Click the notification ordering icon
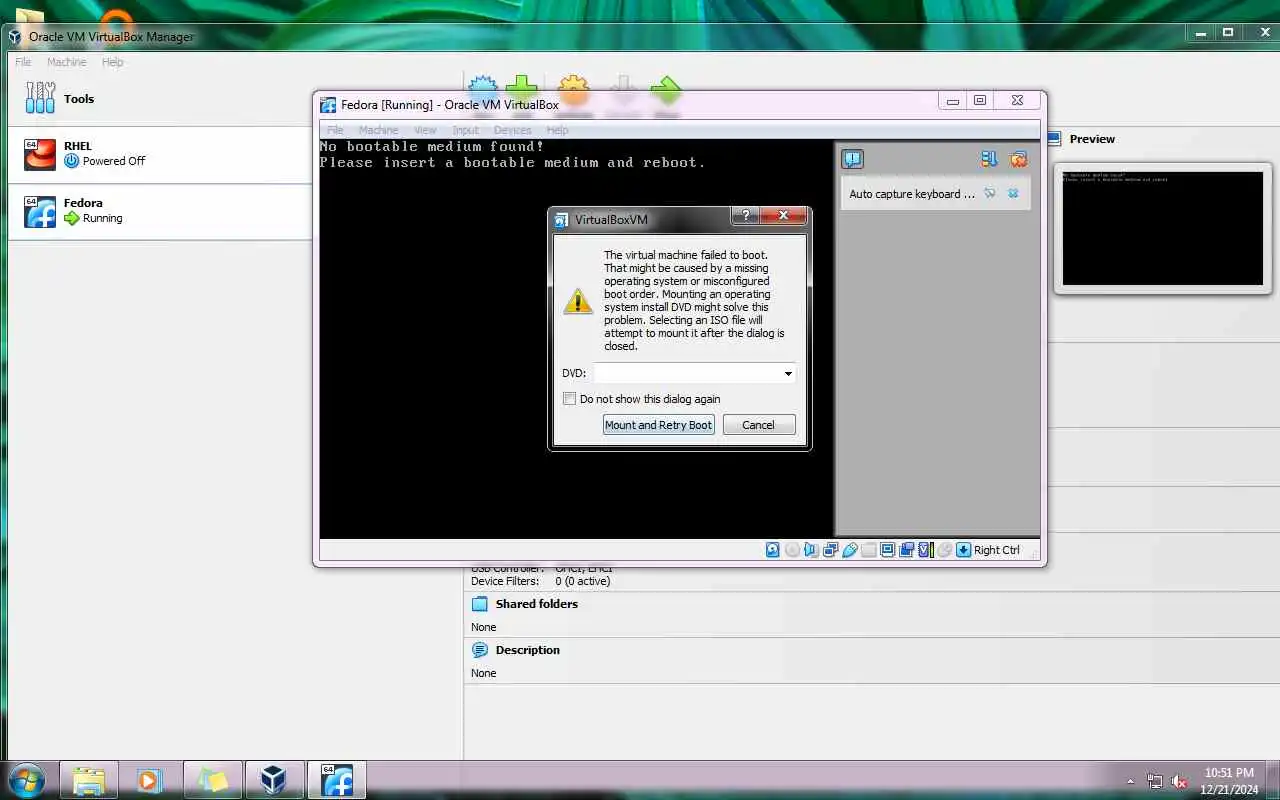This screenshot has width=1280, height=800. (x=989, y=159)
